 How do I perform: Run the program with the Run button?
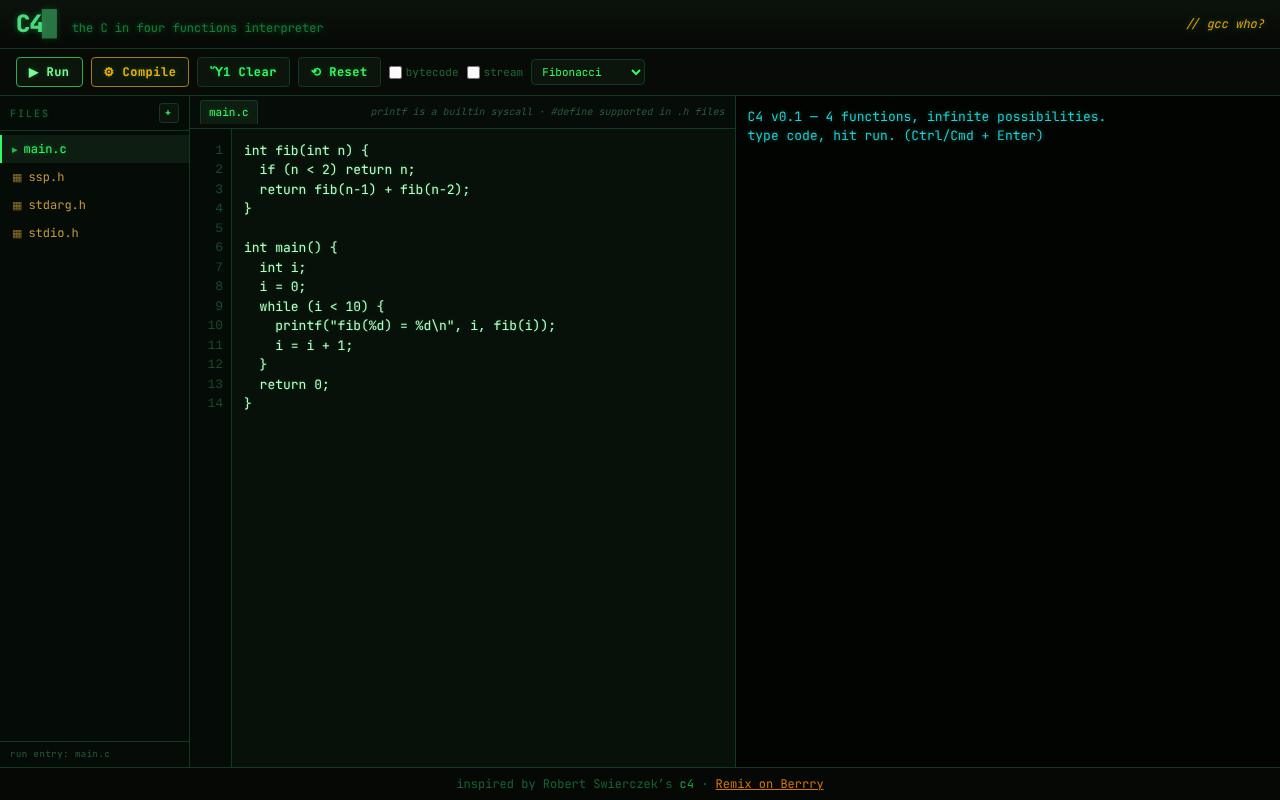tap(49, 72)
